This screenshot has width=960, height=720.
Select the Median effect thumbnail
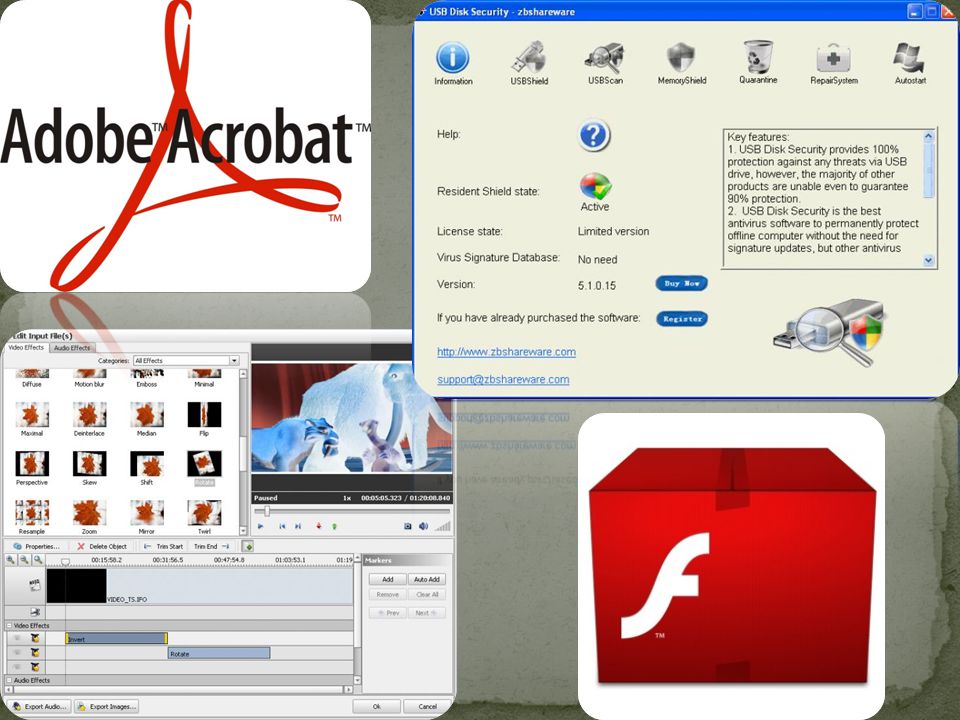[147, 414]
